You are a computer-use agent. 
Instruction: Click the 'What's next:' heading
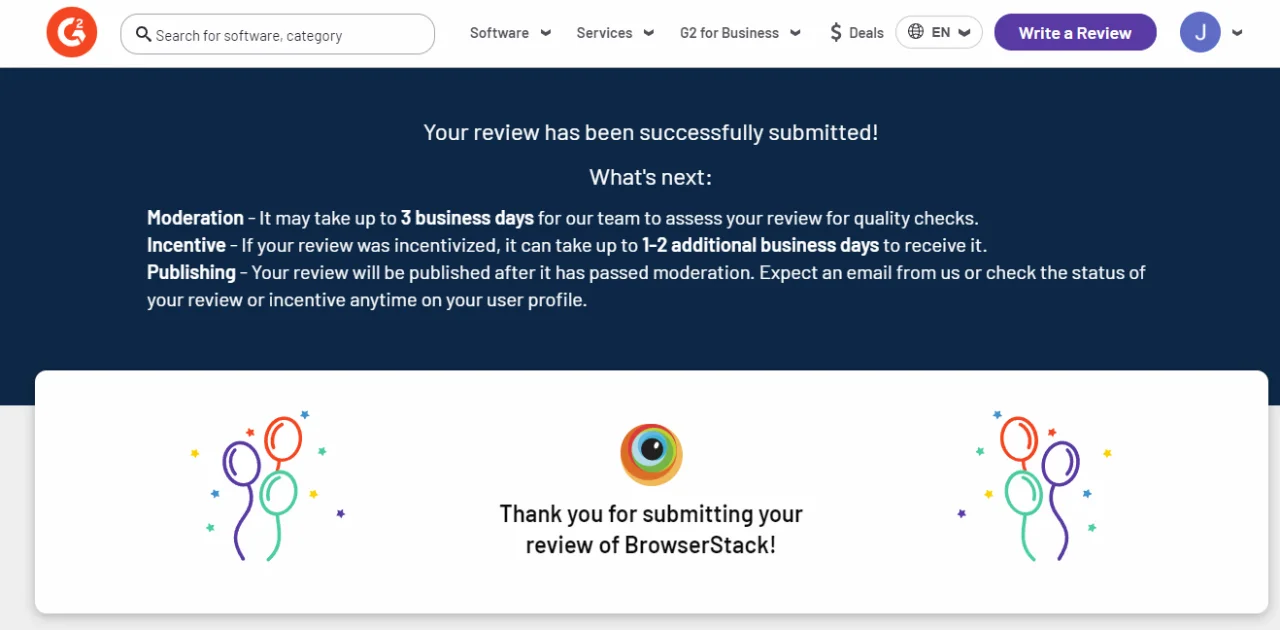click(x=651, y=177)
